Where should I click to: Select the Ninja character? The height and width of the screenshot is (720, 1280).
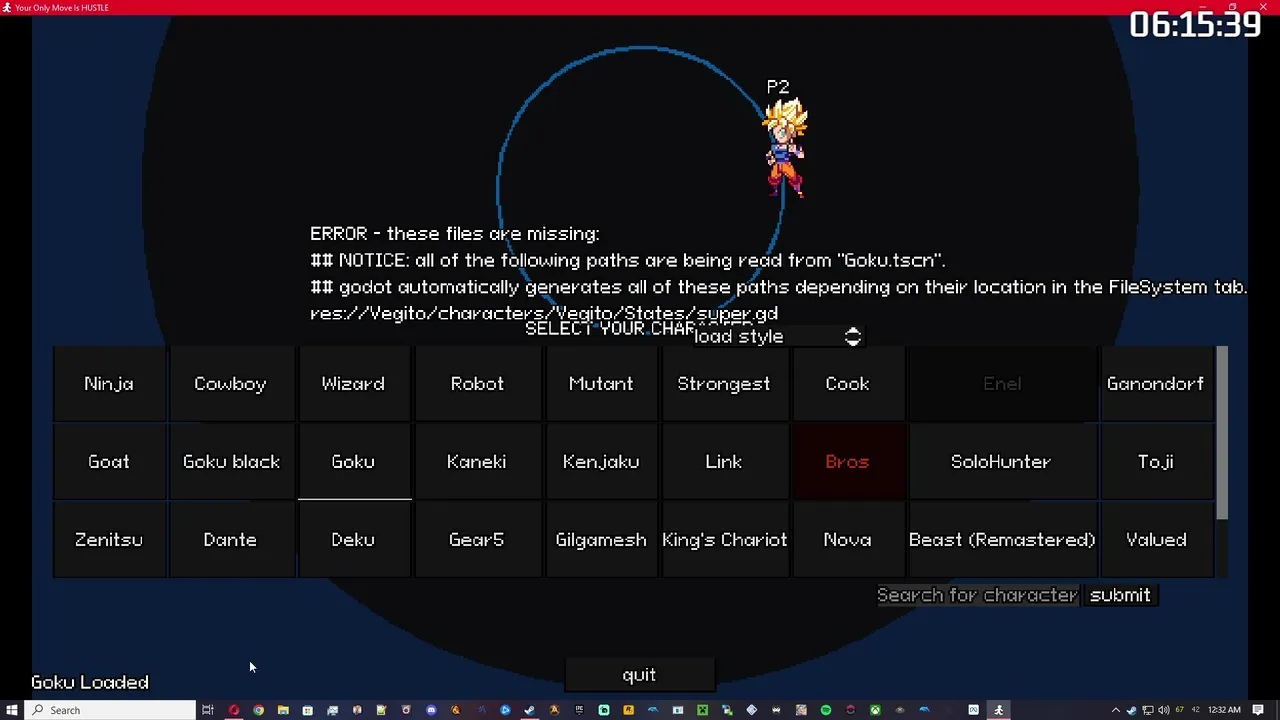(109, 384)
